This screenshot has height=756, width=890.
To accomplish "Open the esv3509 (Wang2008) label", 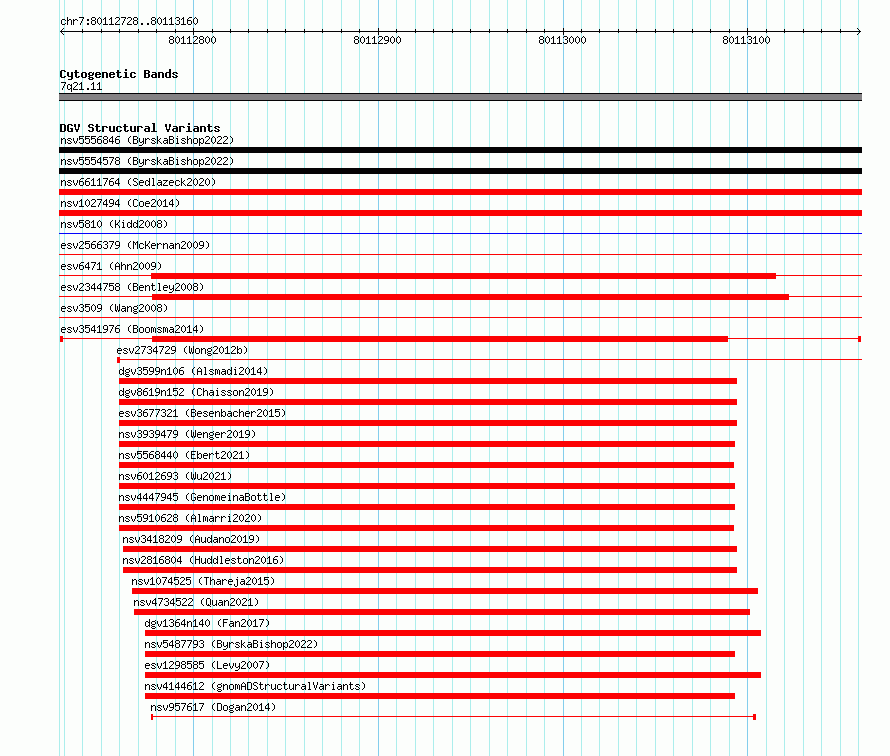I will click(114, 308).
